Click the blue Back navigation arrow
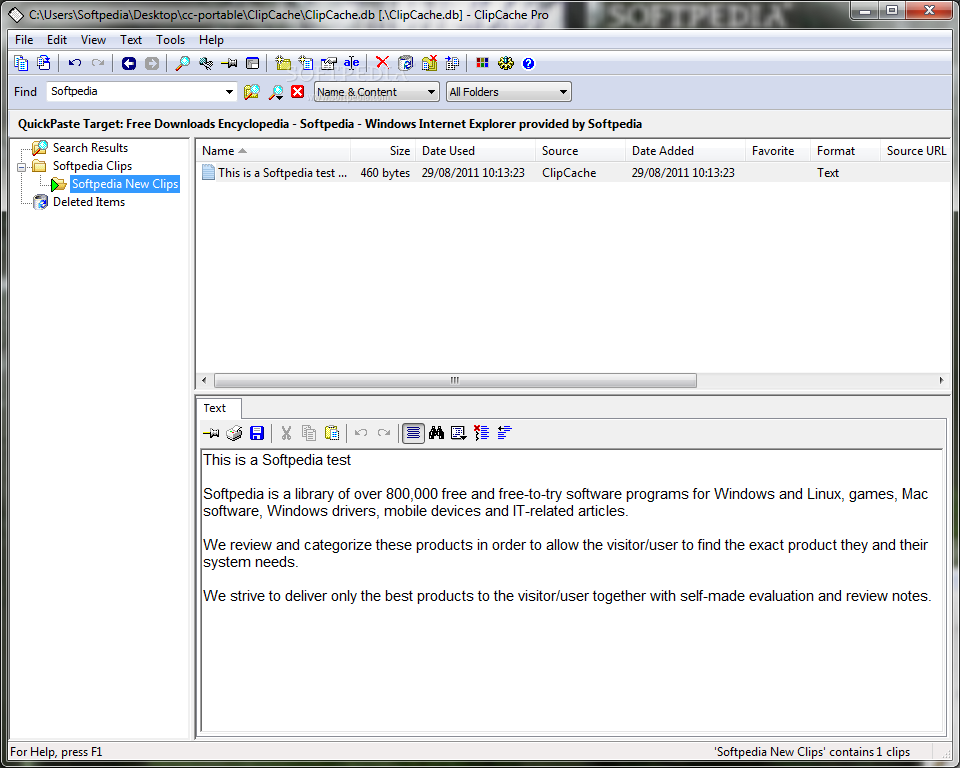The height and width of the screenshot is (768, 960). pyautogui.click(x=129, y=63)
